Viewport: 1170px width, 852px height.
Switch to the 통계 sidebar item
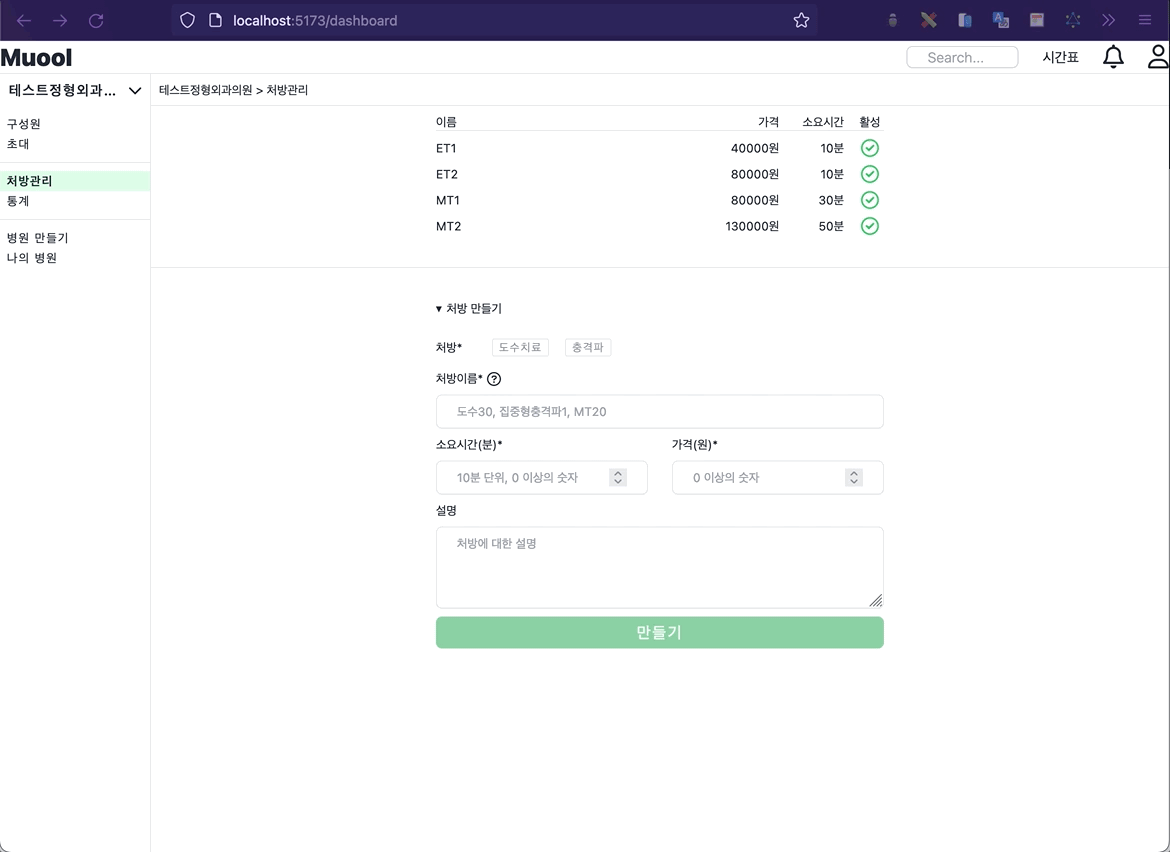[x=18, y=200]
